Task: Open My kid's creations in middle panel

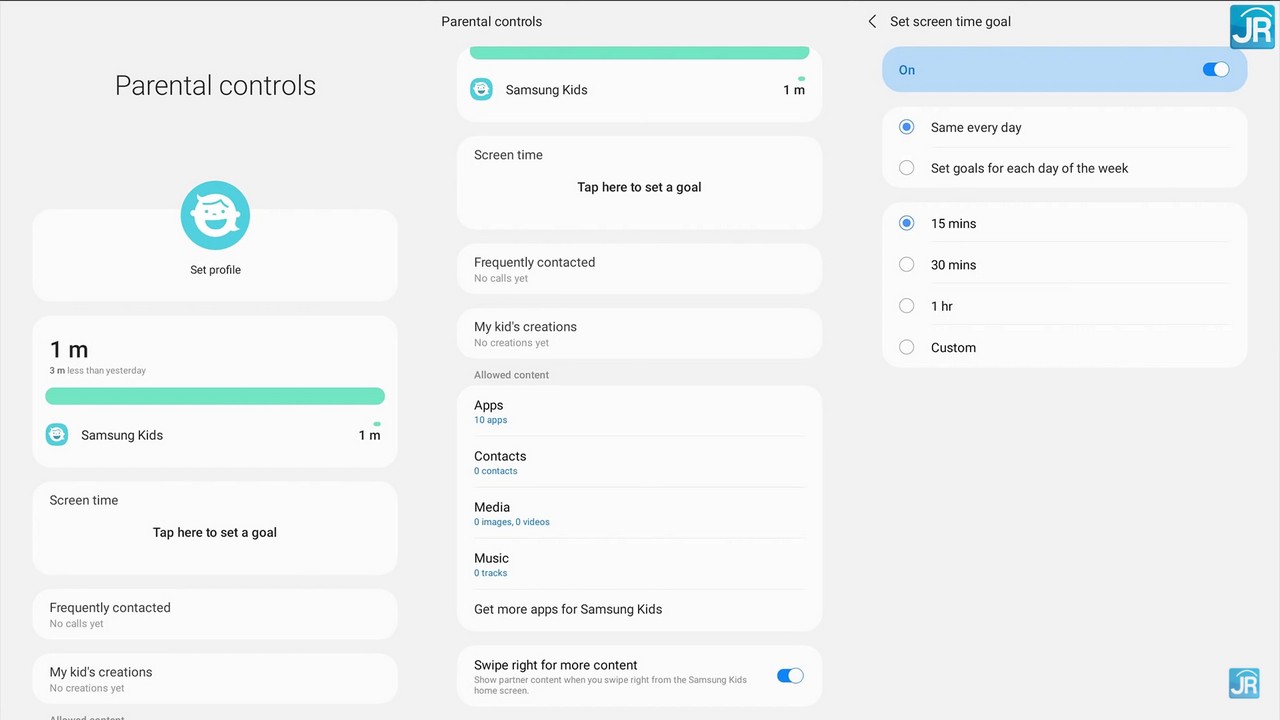Action: [639, 333]
